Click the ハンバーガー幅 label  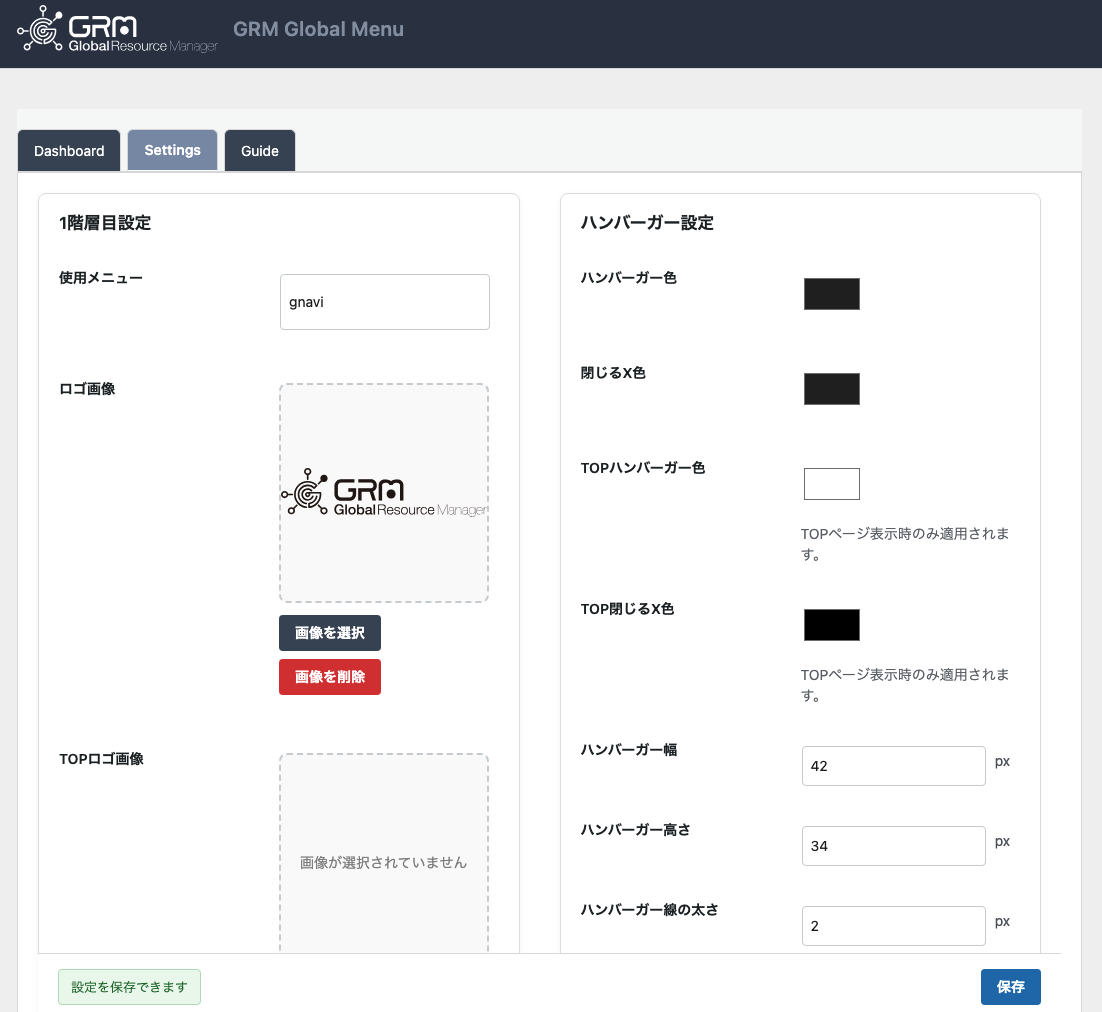coord(628,750)
